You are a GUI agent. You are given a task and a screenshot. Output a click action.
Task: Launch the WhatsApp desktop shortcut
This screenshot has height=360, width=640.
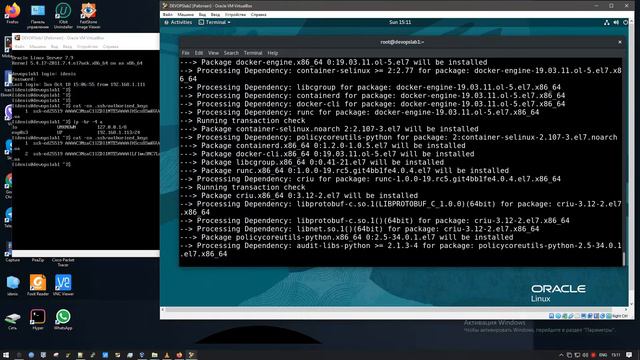tap(63, 319)
